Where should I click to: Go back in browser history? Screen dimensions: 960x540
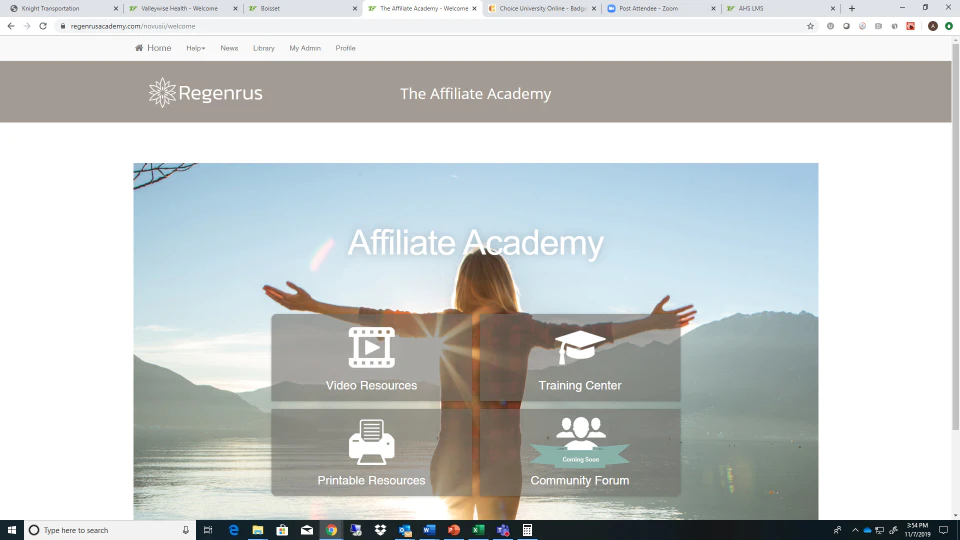click(11, 26)
